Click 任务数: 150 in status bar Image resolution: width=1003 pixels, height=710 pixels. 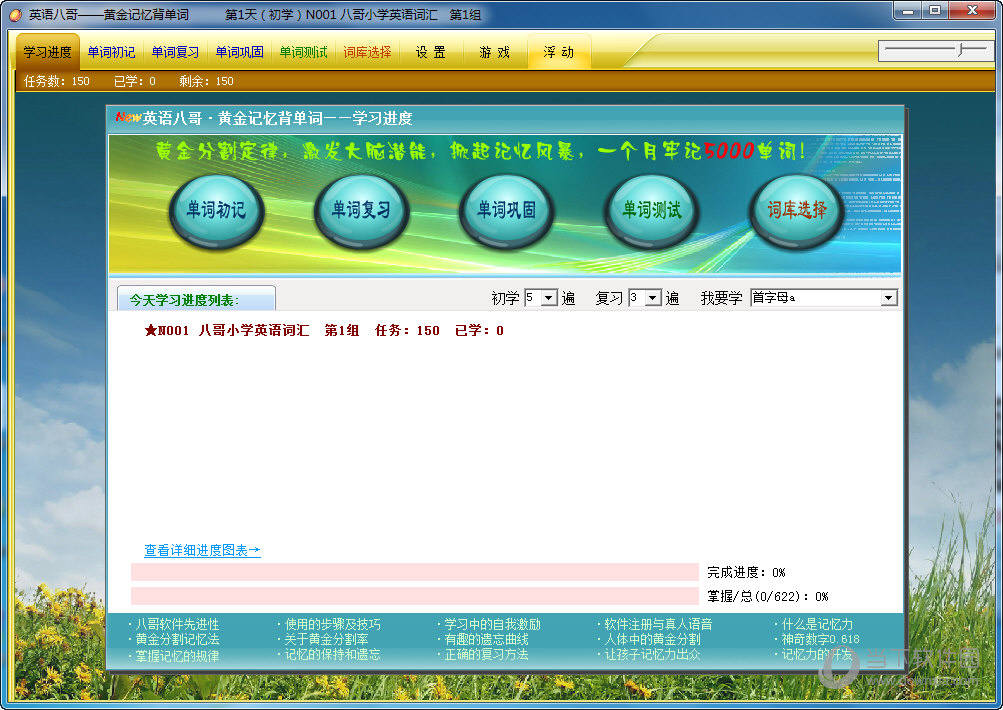pyautogui.click(x=57, y=81)
